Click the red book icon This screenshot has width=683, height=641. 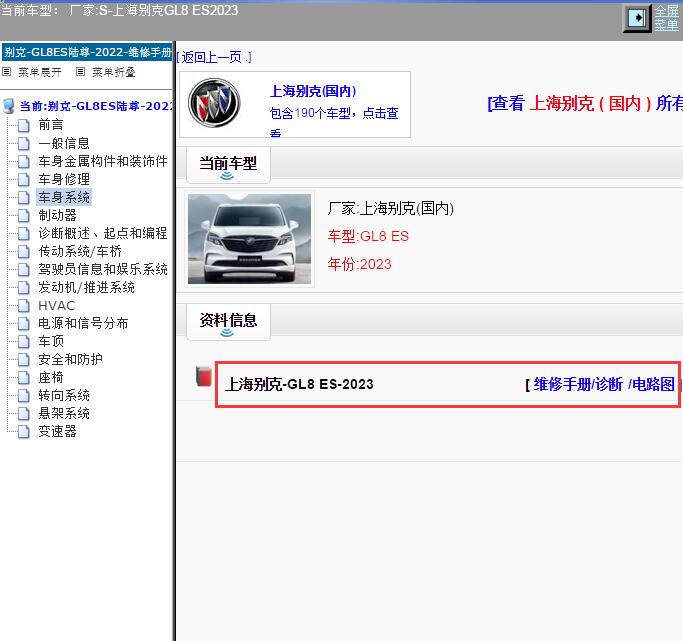pos(203,377)
